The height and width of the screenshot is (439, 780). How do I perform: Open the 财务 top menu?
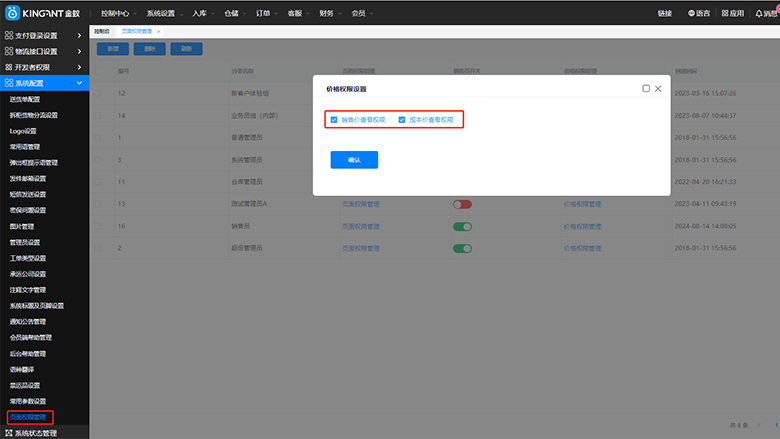pyautogui.click(x=330, y=13)
